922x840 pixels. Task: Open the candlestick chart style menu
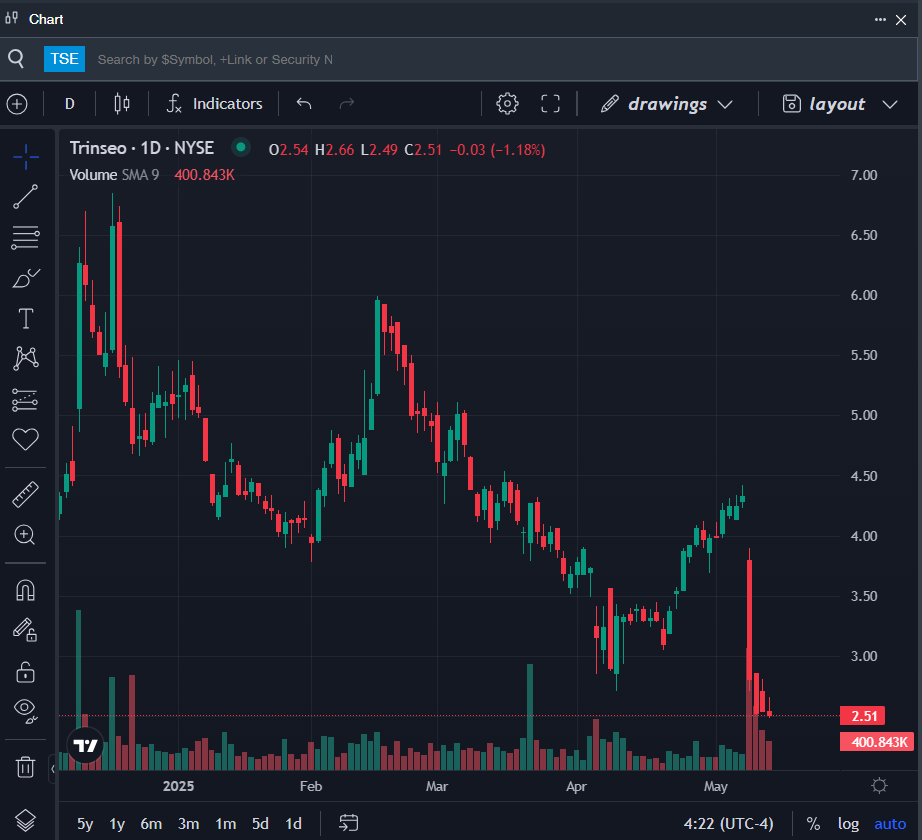coord(122,104)
